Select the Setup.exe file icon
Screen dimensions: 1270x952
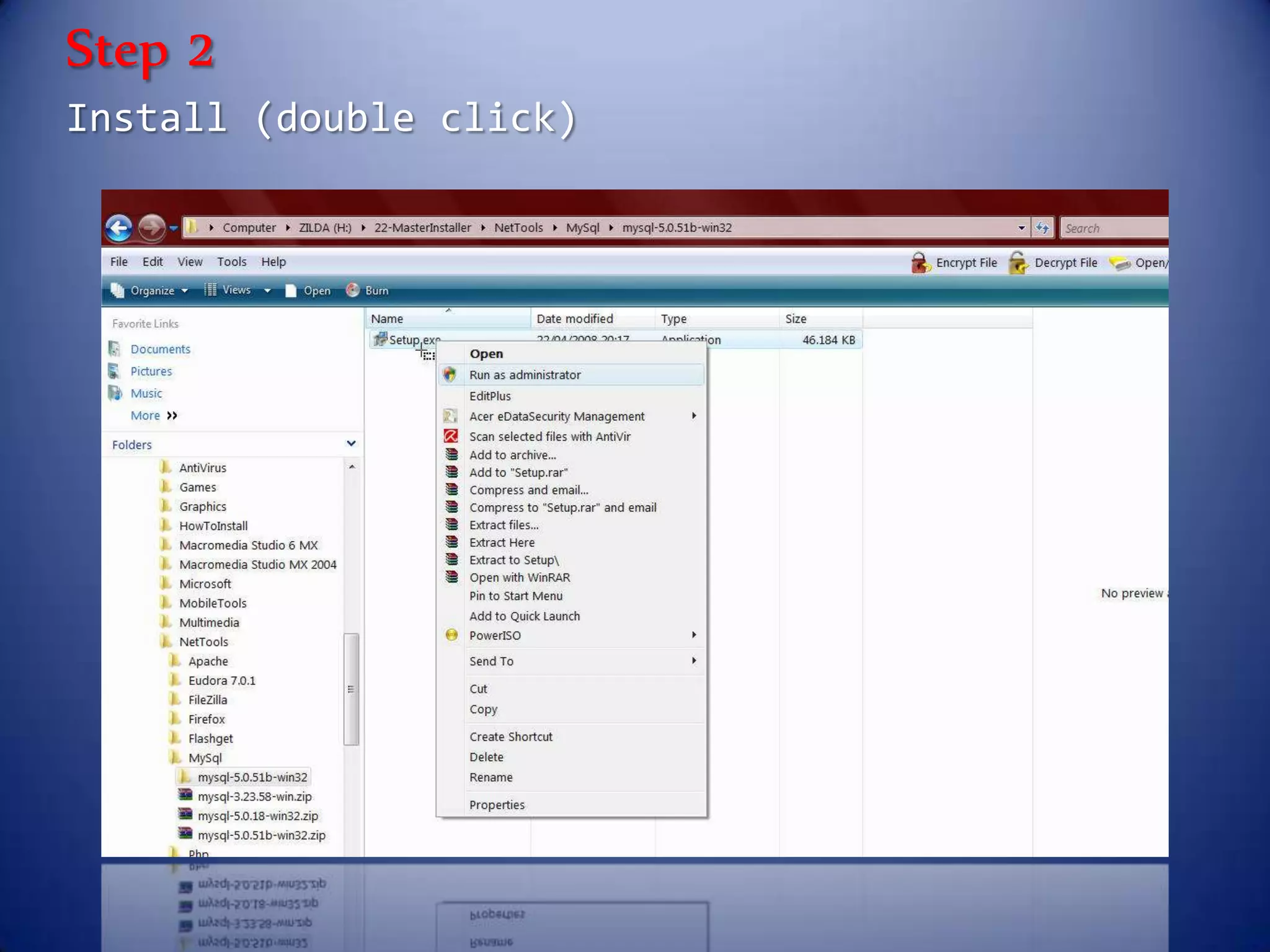[x=380, y=339]
